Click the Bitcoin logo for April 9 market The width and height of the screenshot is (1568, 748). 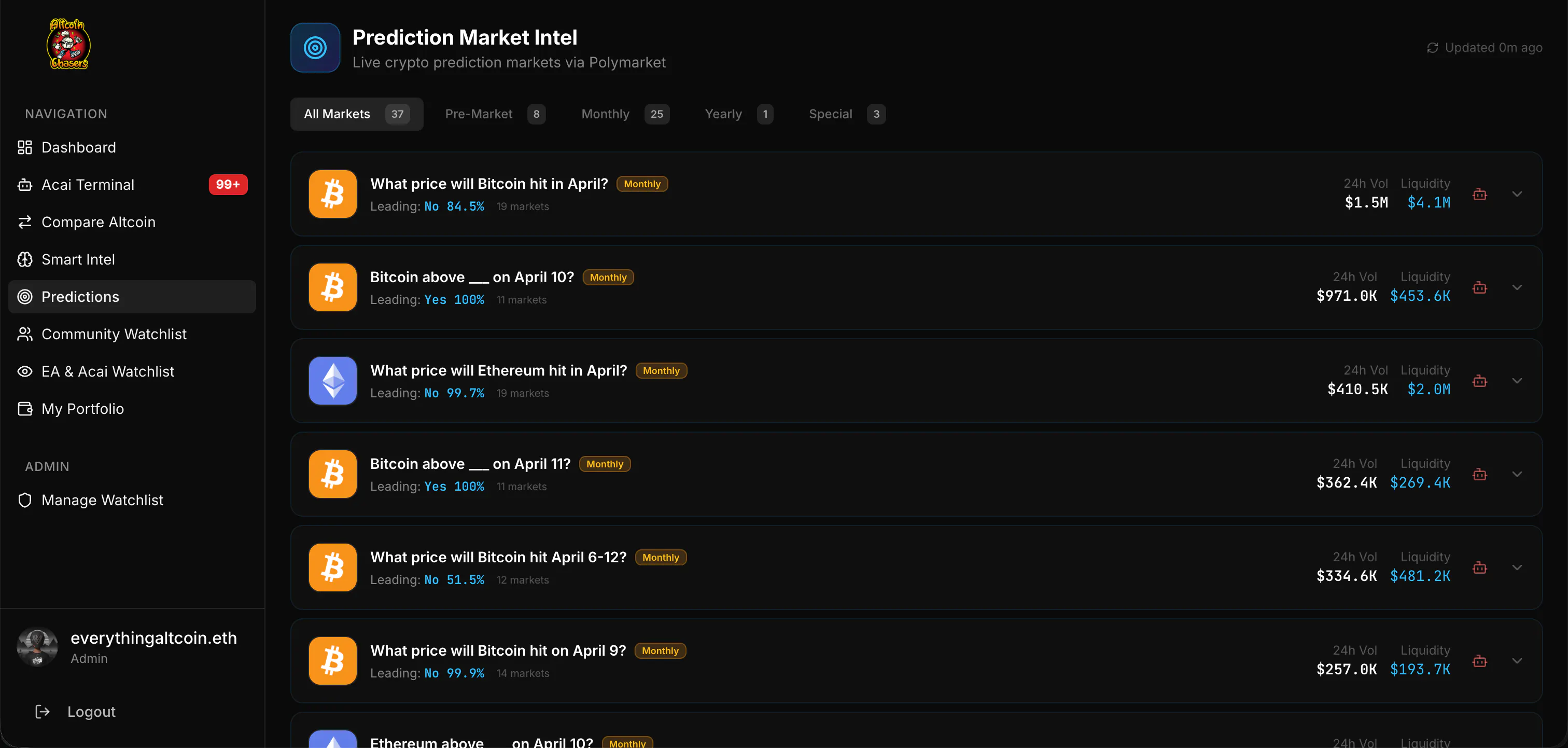[333, 661]
